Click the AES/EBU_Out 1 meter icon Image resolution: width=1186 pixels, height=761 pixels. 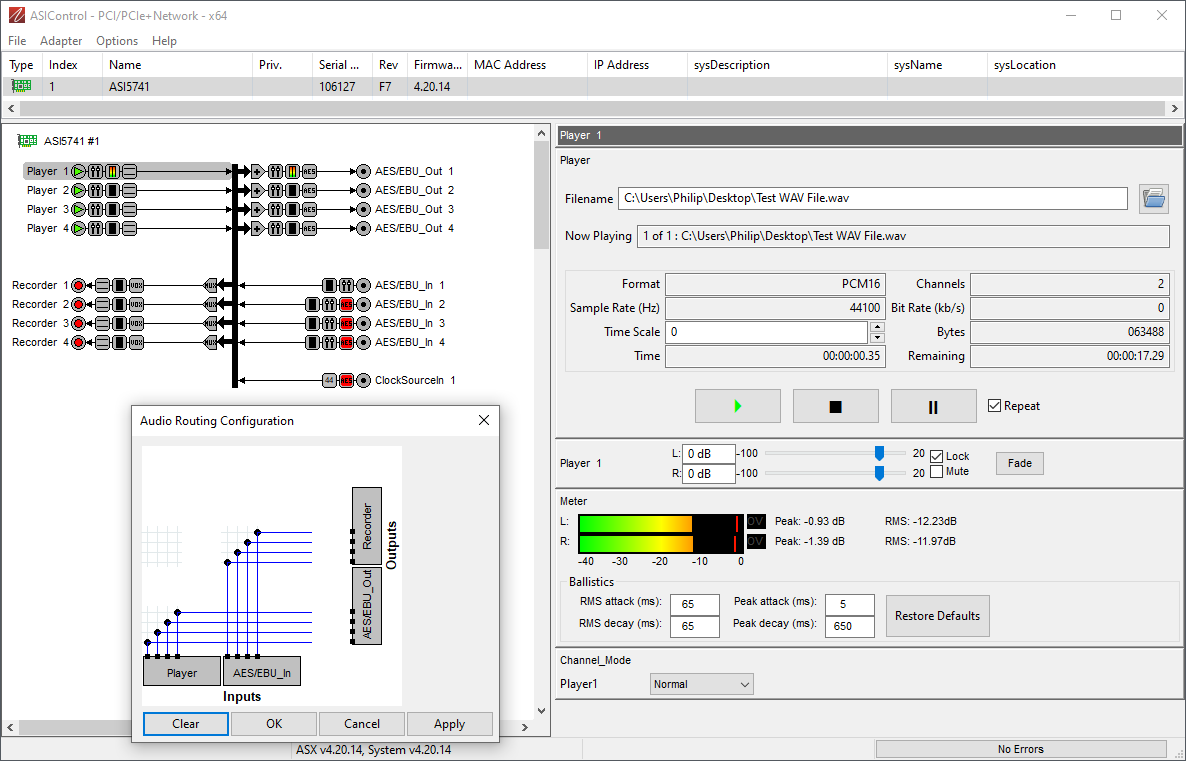(x=292, y=171)
